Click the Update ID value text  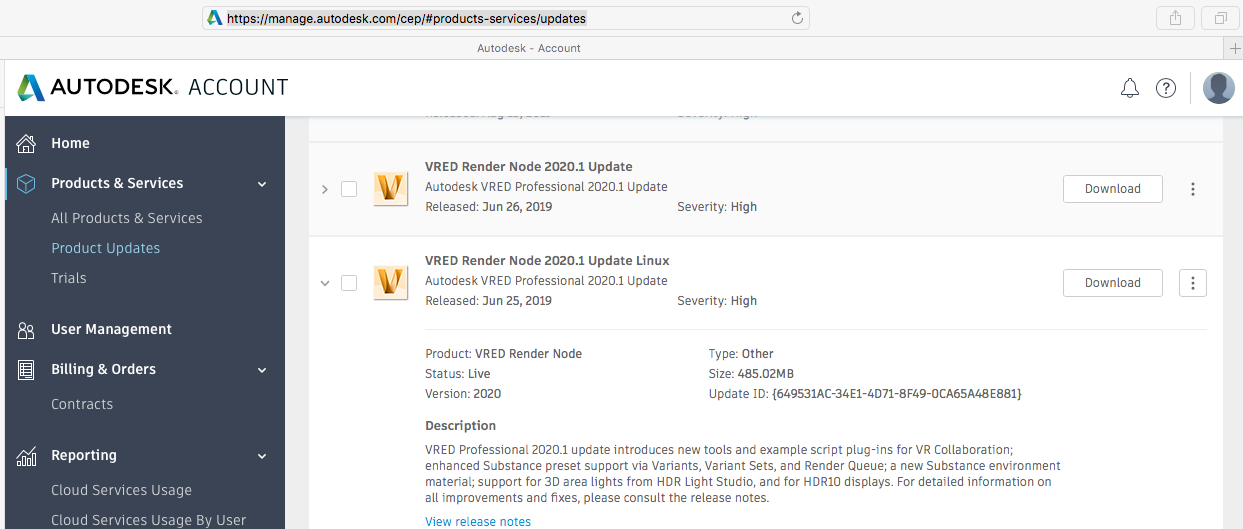pos(897,394)
